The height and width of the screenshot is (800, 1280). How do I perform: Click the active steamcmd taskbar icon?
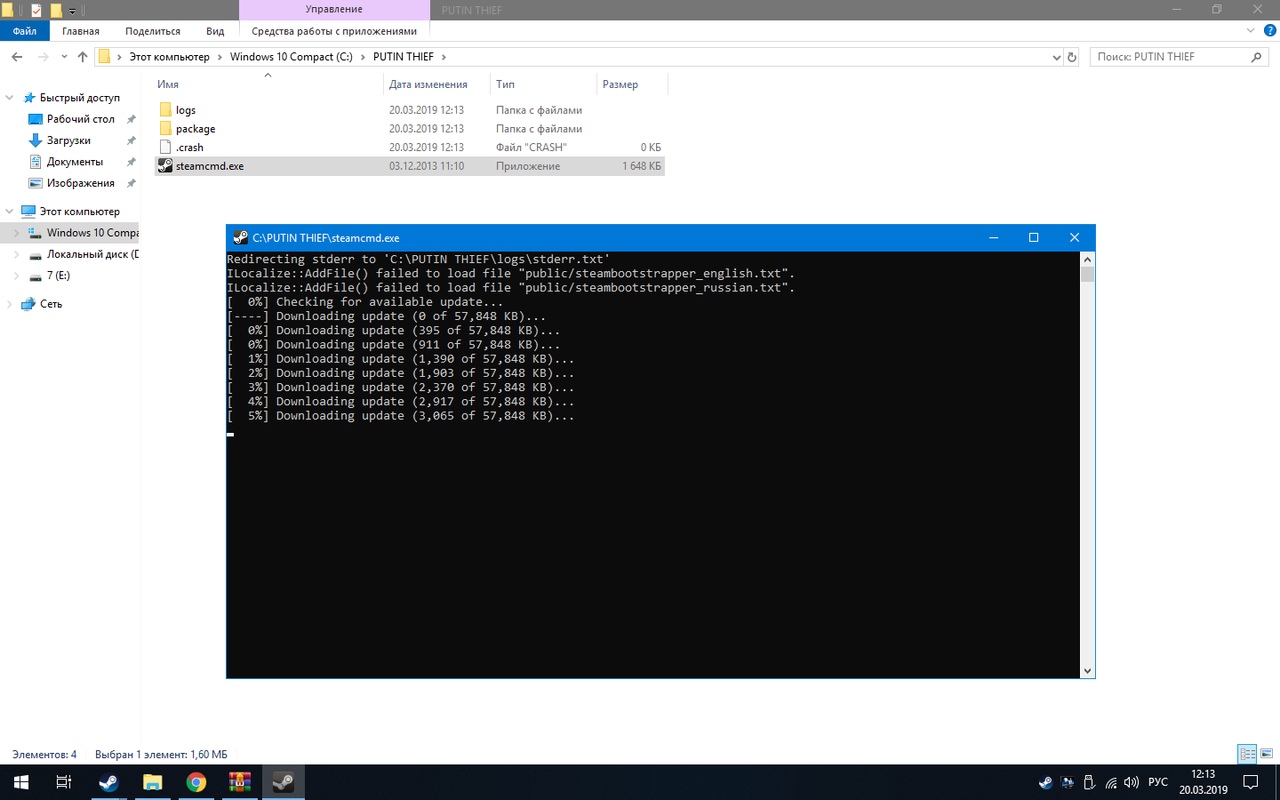point(283,782)
